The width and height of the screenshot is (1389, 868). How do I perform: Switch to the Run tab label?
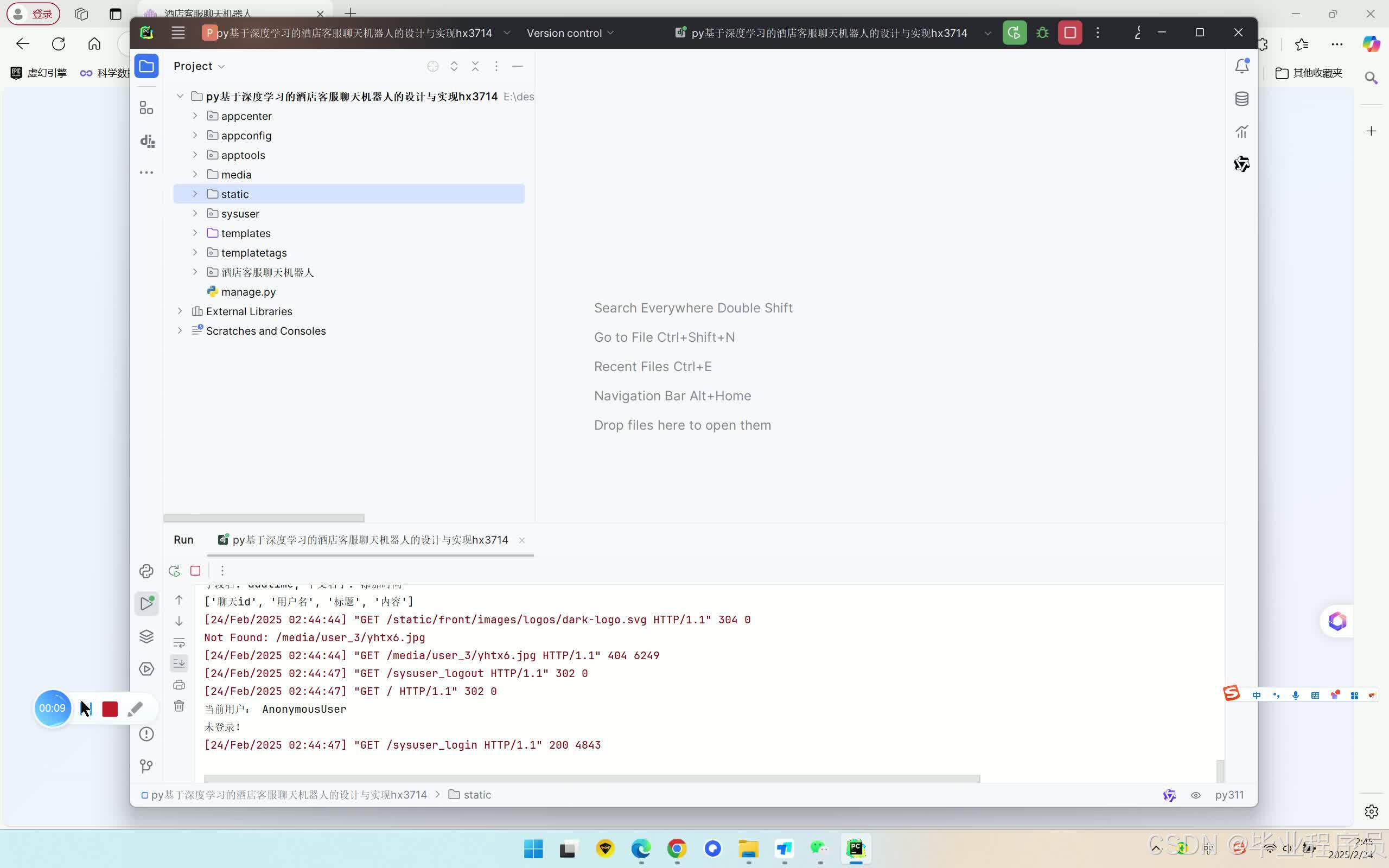click(x=183, y=540)
